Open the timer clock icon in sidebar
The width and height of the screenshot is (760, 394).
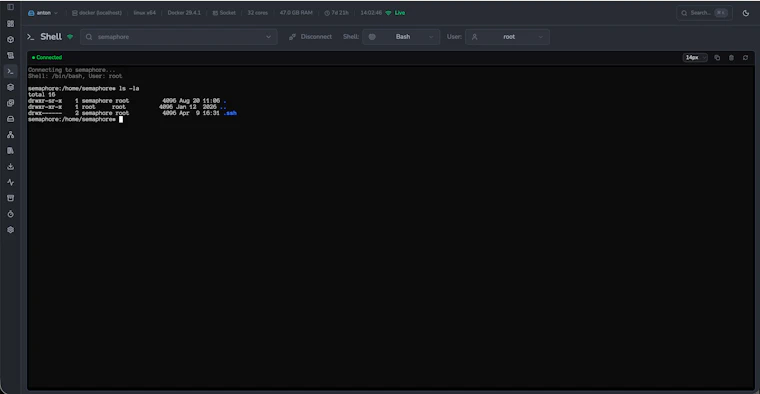10,214
